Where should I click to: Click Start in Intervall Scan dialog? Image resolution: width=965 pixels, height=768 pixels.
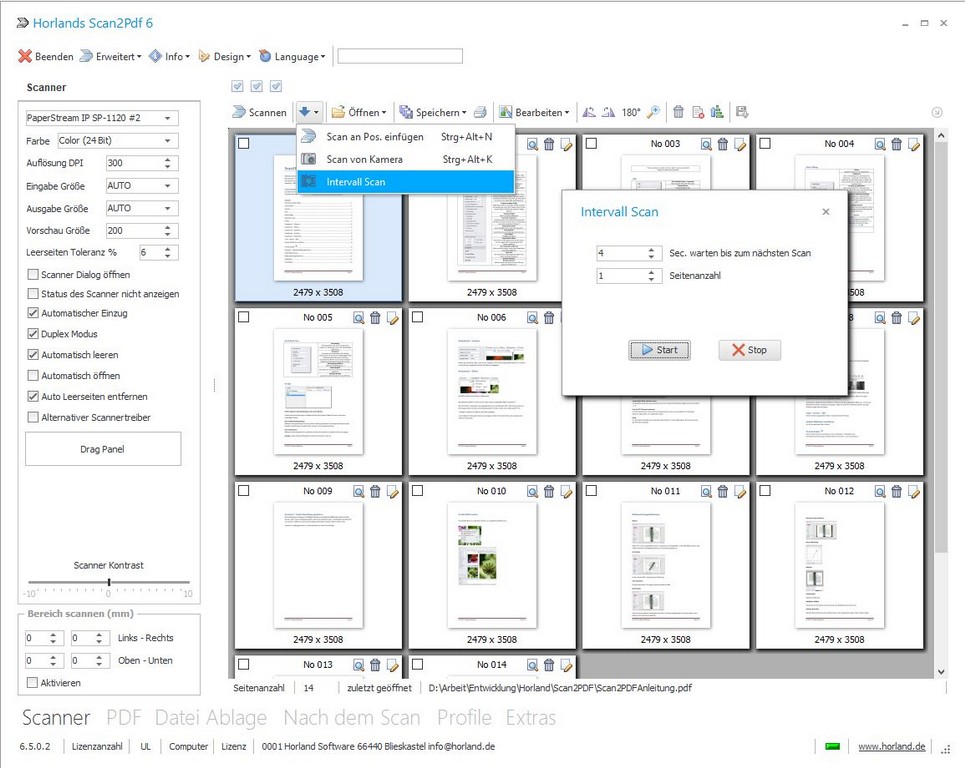click(659, 350)
